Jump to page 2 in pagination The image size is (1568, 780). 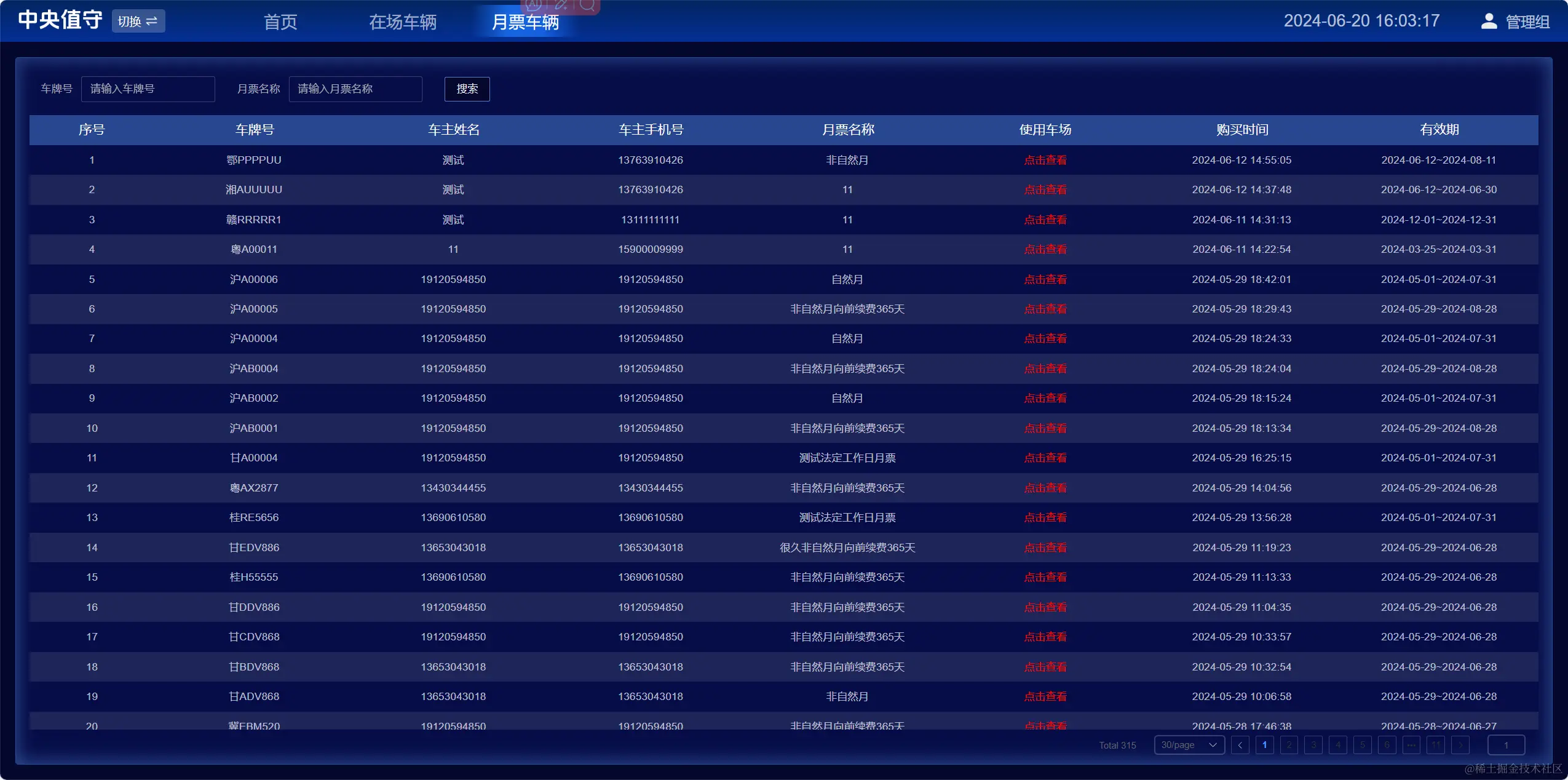point(1289,745)
